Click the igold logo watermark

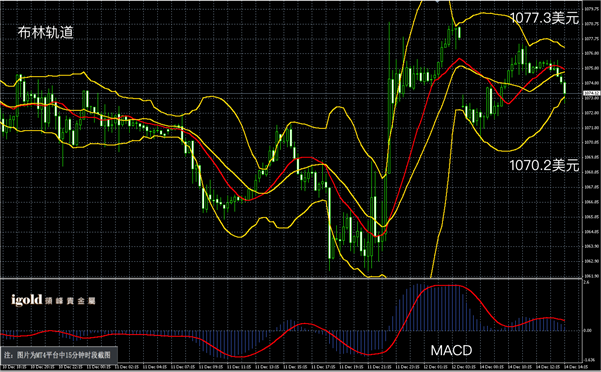coord(53,300)
